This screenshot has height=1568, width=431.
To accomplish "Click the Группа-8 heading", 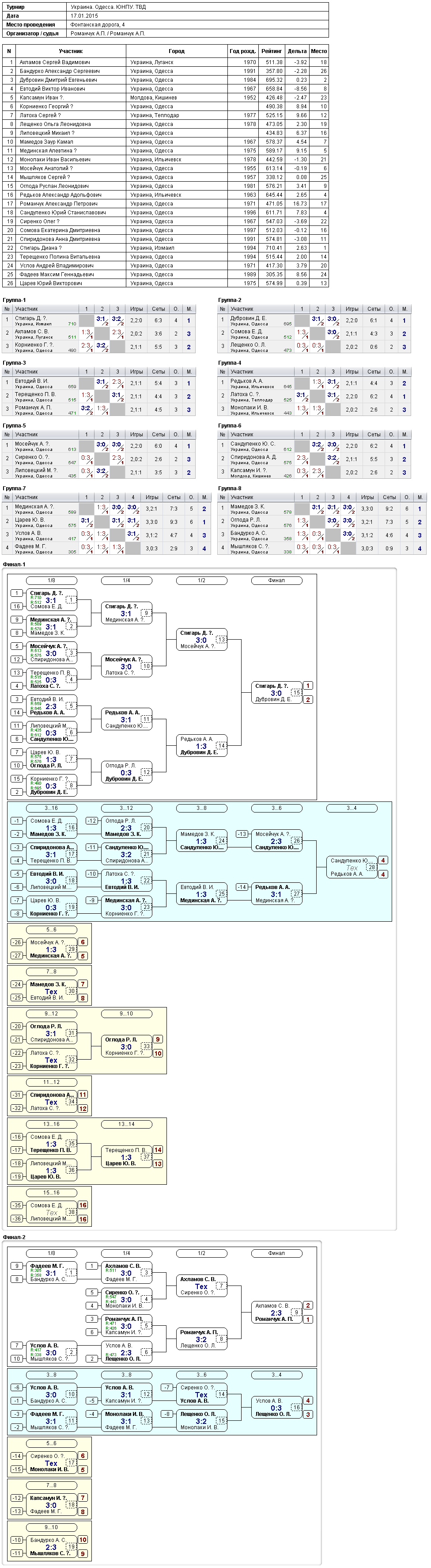I will (230, 488).
